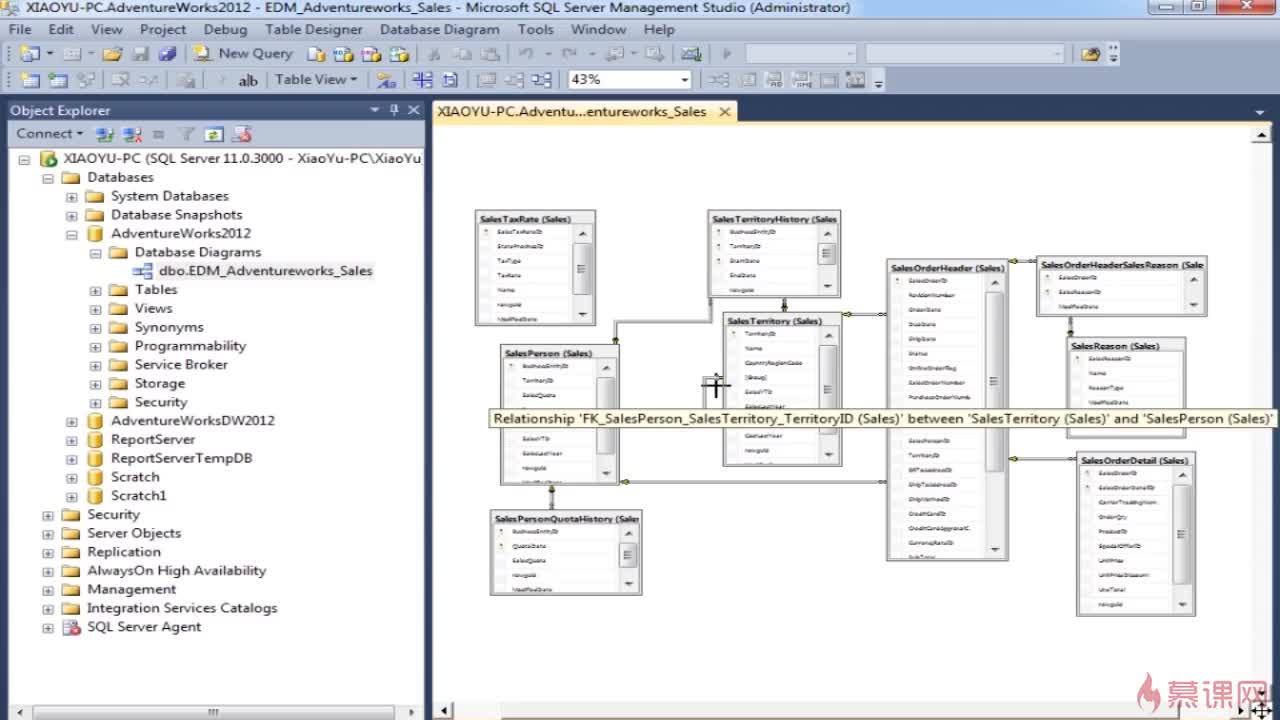Close the EDM_Adventureworks_Sales diagram tab
The height and width of the screenshot is (720, 1280).
click(726, 112)
